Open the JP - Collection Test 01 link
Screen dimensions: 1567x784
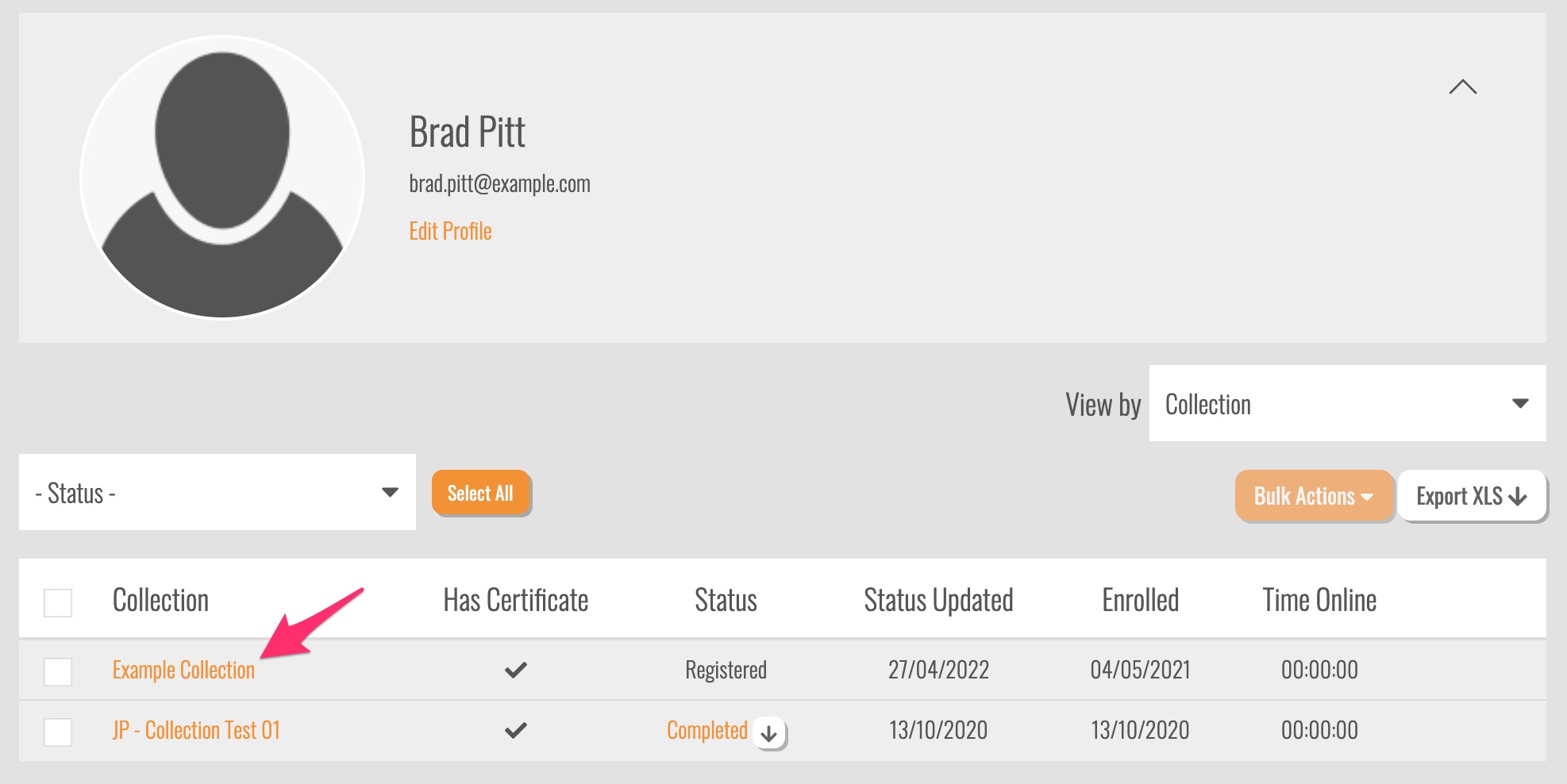pyautogui.click(x=196, y=731)
